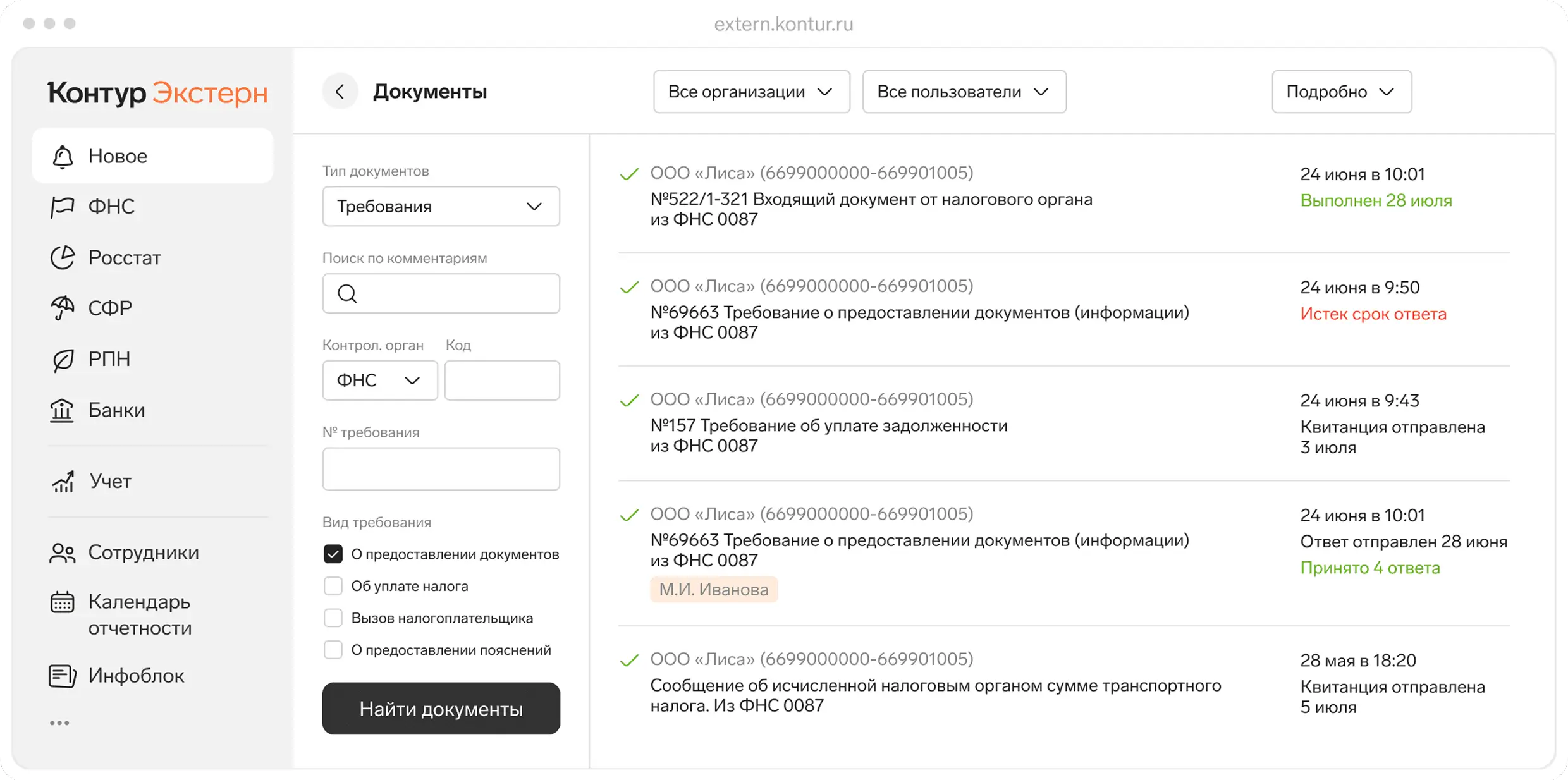Uncheck О предоставлении документов
Screen dimensions: 1568x780
coord(333,554)
